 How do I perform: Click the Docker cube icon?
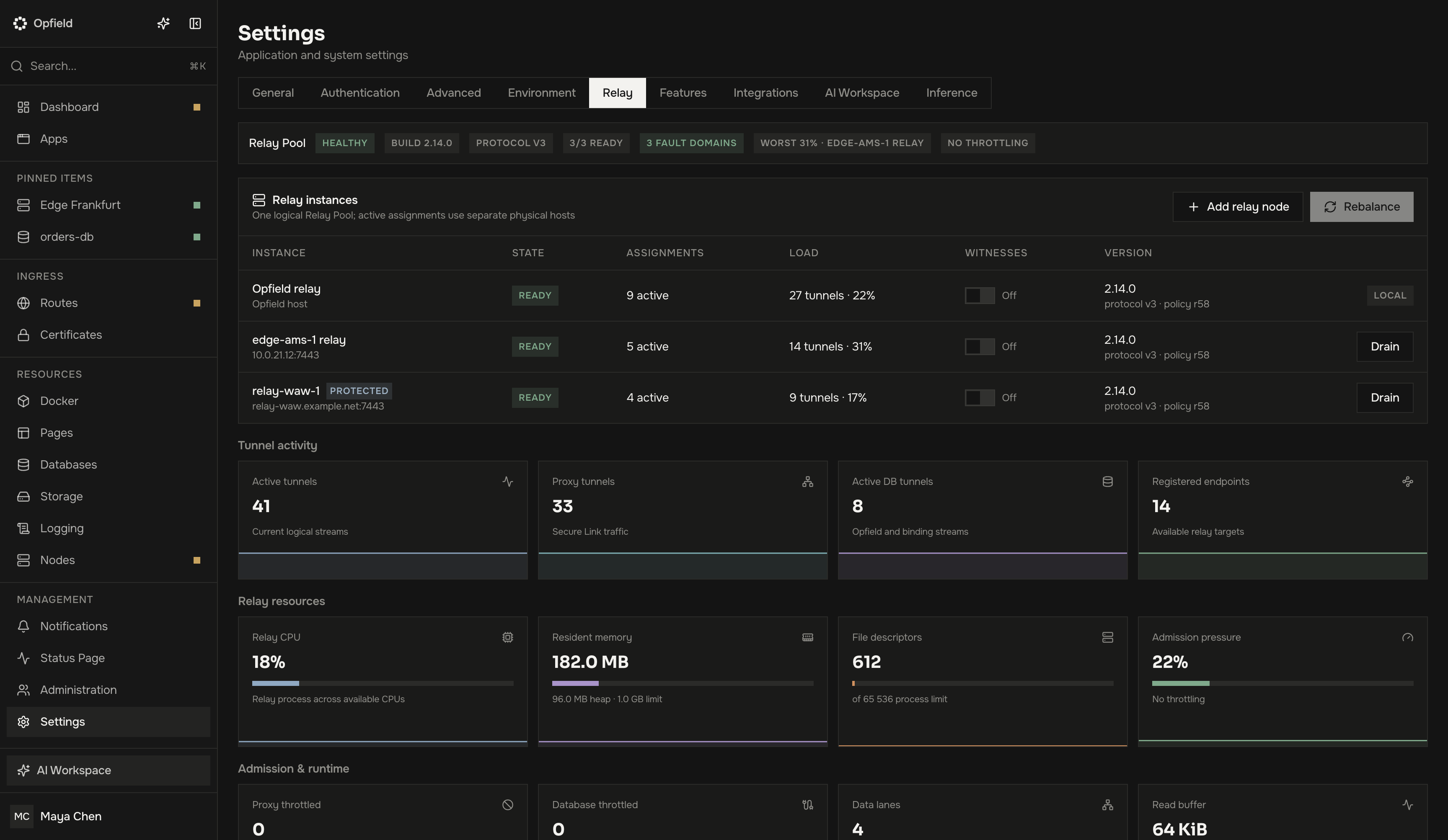23,401
